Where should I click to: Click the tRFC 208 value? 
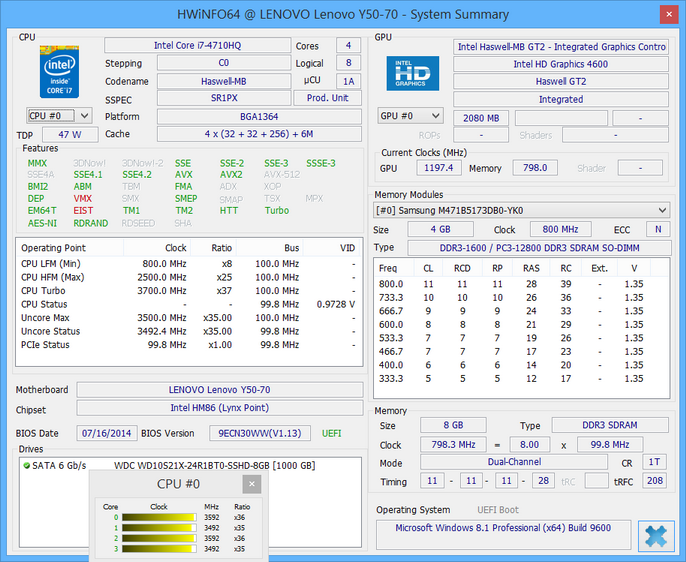655,481
